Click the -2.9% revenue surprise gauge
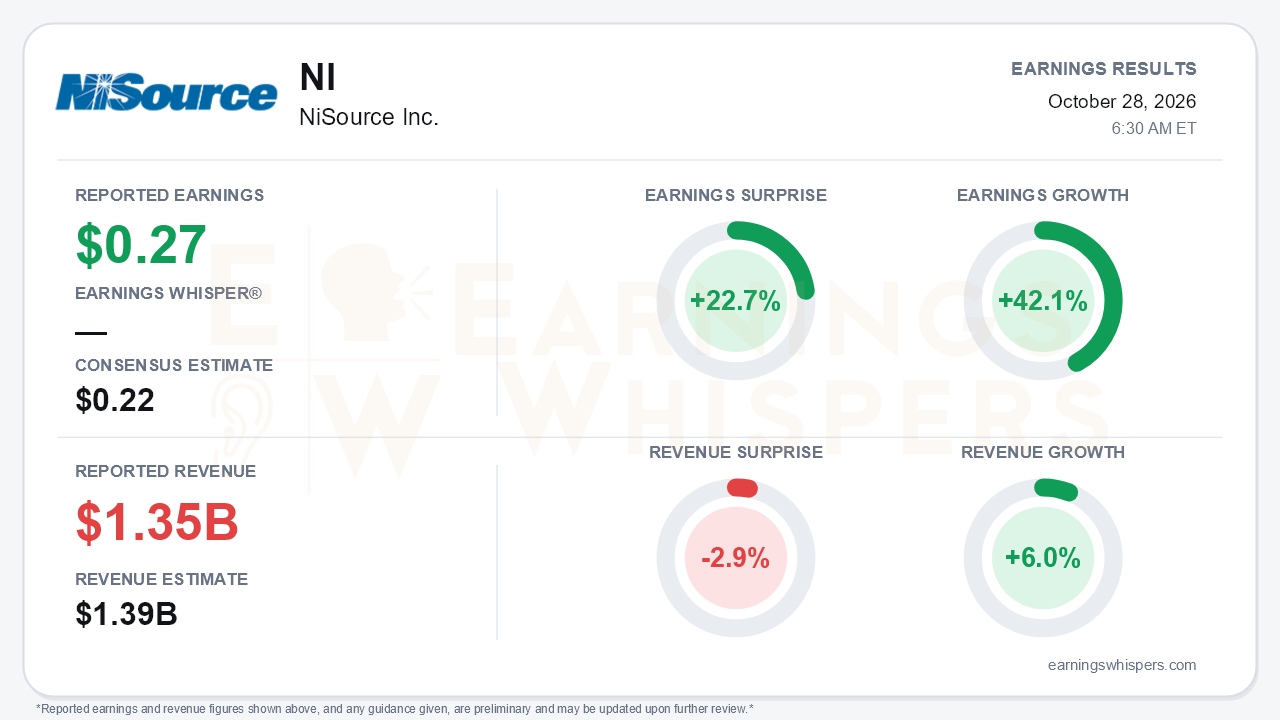The image size is (1280, 720). coord(736,558)
